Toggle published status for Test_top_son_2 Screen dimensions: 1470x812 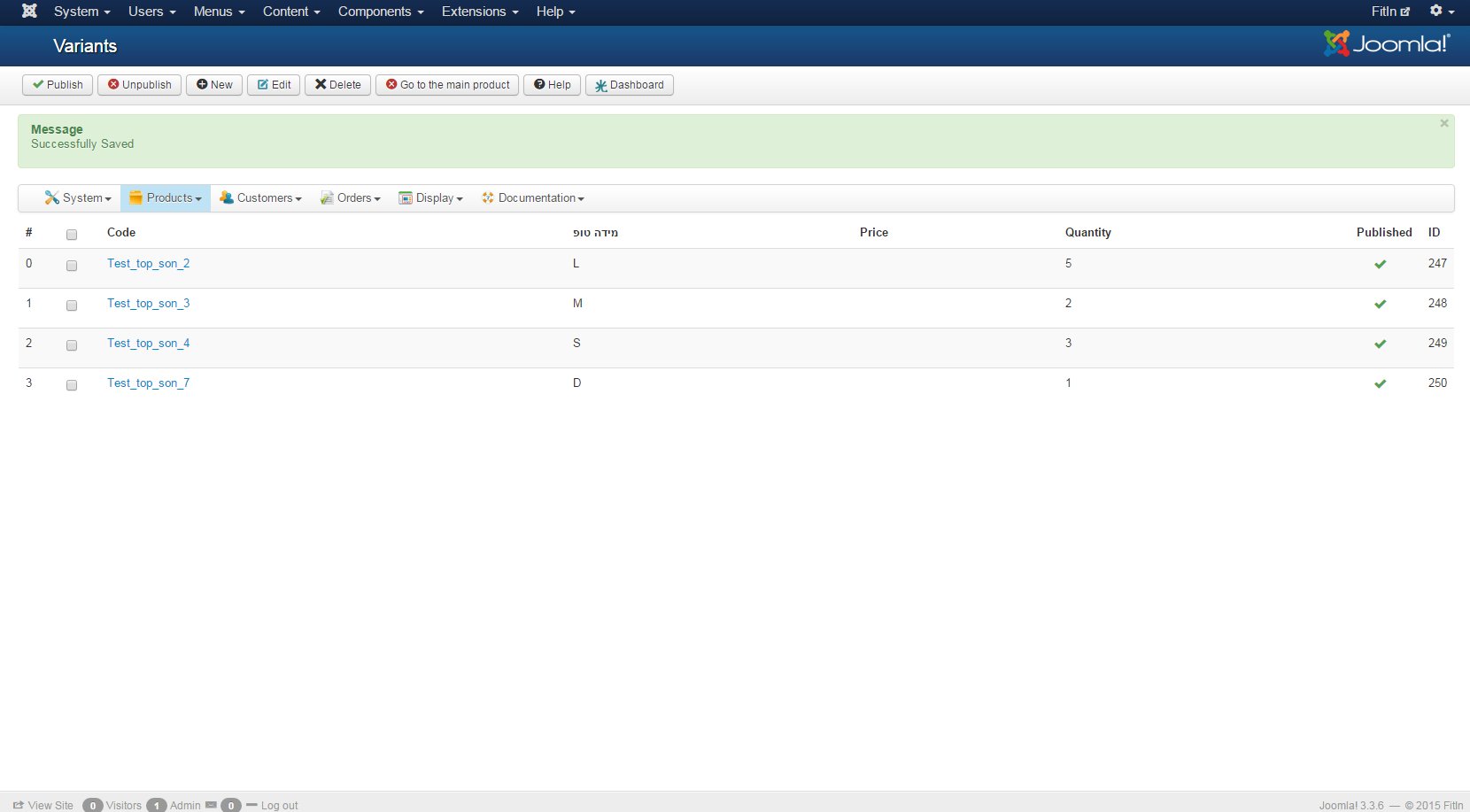(1380, 264)
